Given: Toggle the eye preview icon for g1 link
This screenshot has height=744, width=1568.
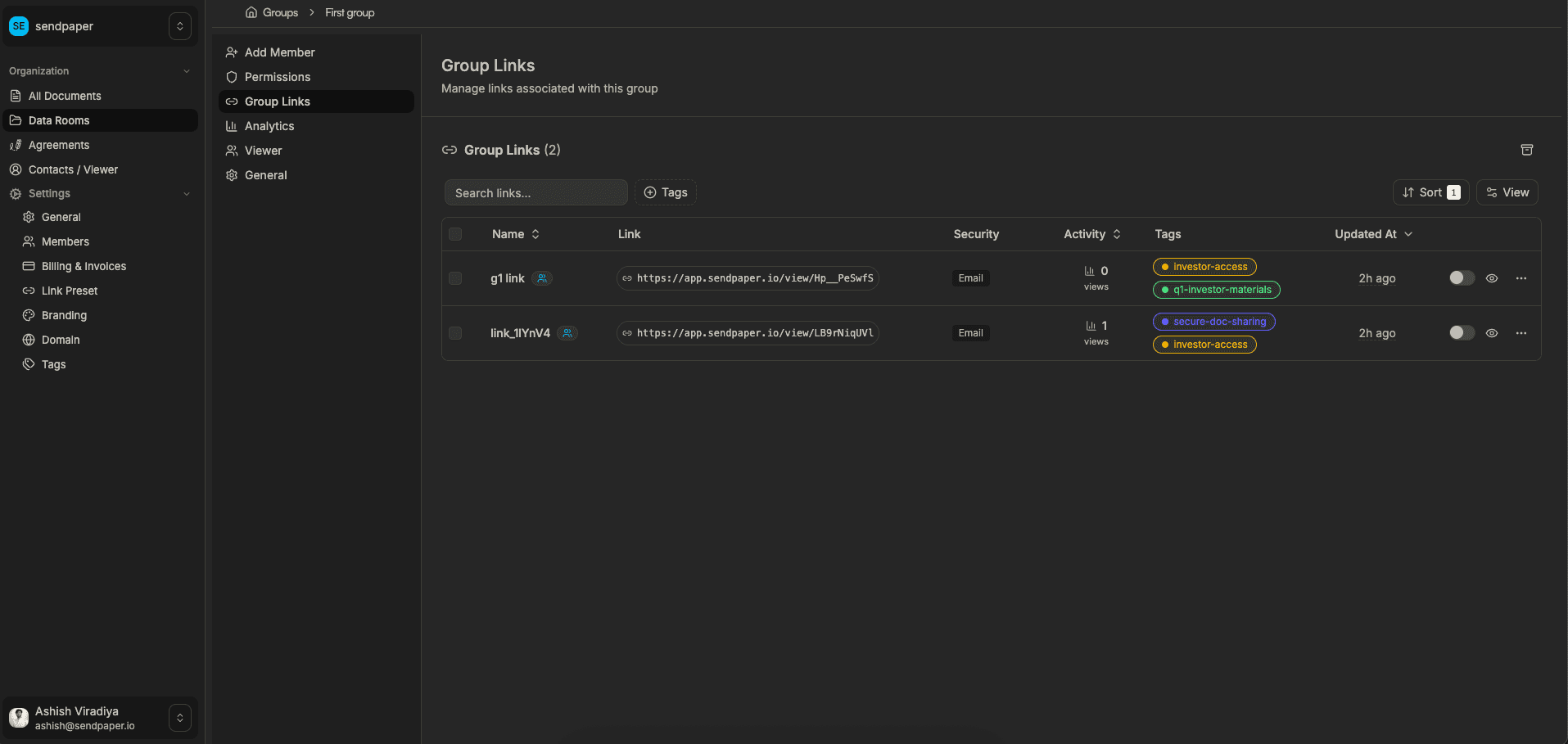Looking at the screenshot, I should pyautogui.click(x=1491, y=278).
